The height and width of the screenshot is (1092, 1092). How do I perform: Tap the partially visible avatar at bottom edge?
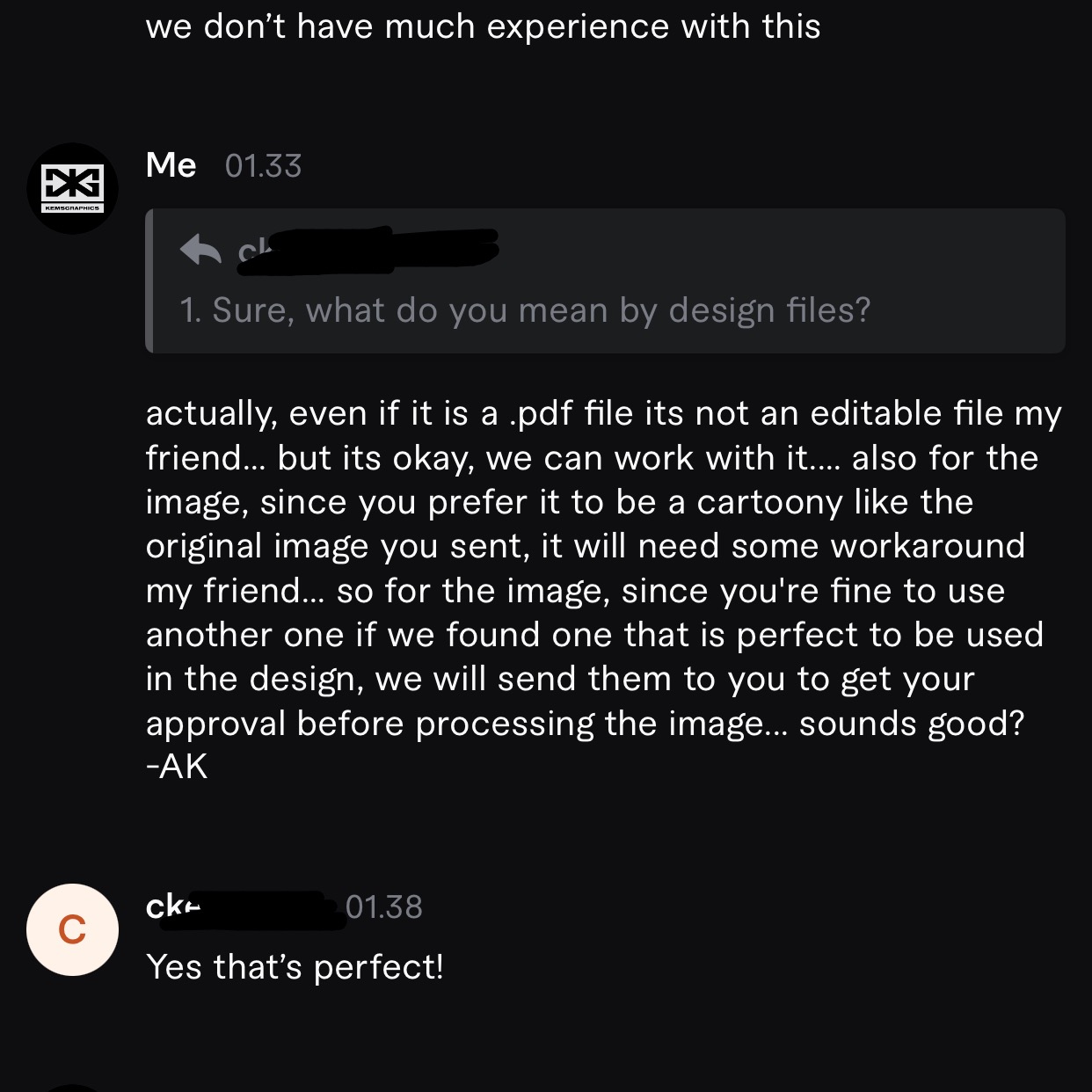[x=72, y=1088]
